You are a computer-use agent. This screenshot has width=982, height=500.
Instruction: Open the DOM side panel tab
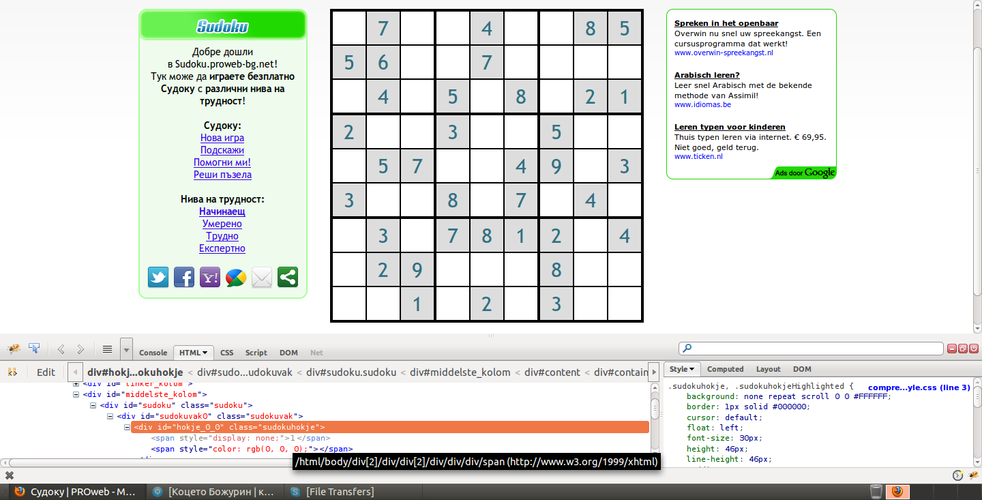pyautogui.click(x=802, y=369)
